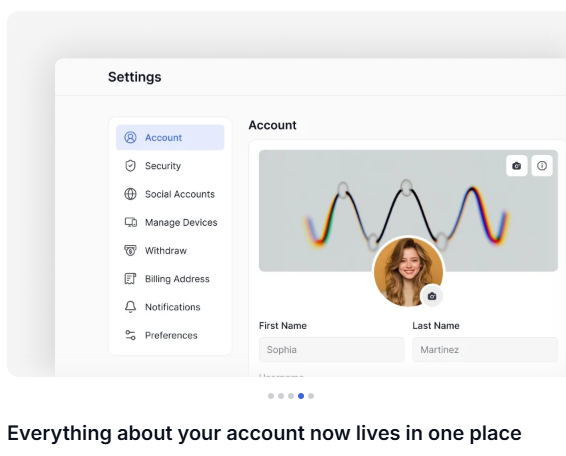This screenshot has width=566, height=456.
Task: Click the wave cover banner image
Action: tap(408, 210)
